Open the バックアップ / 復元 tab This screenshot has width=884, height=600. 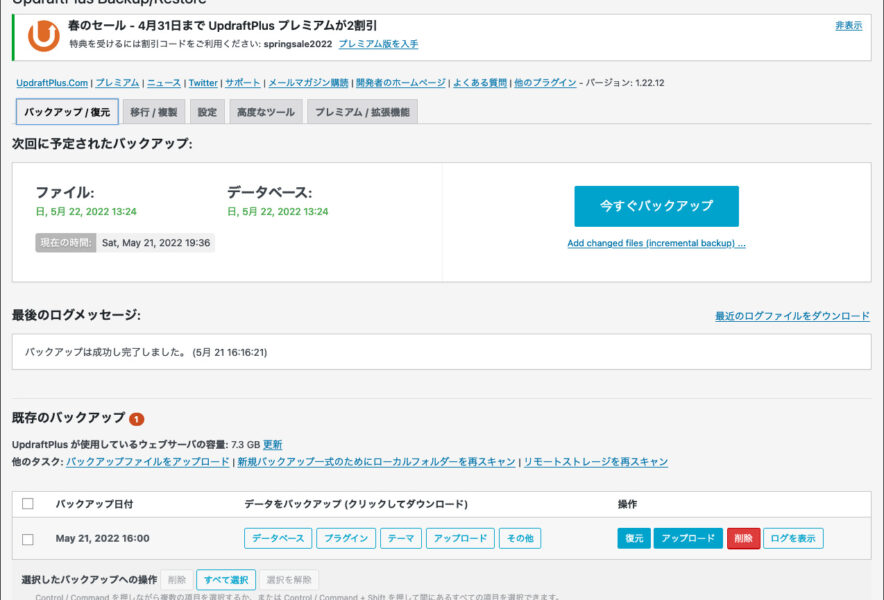coord(67,112)
